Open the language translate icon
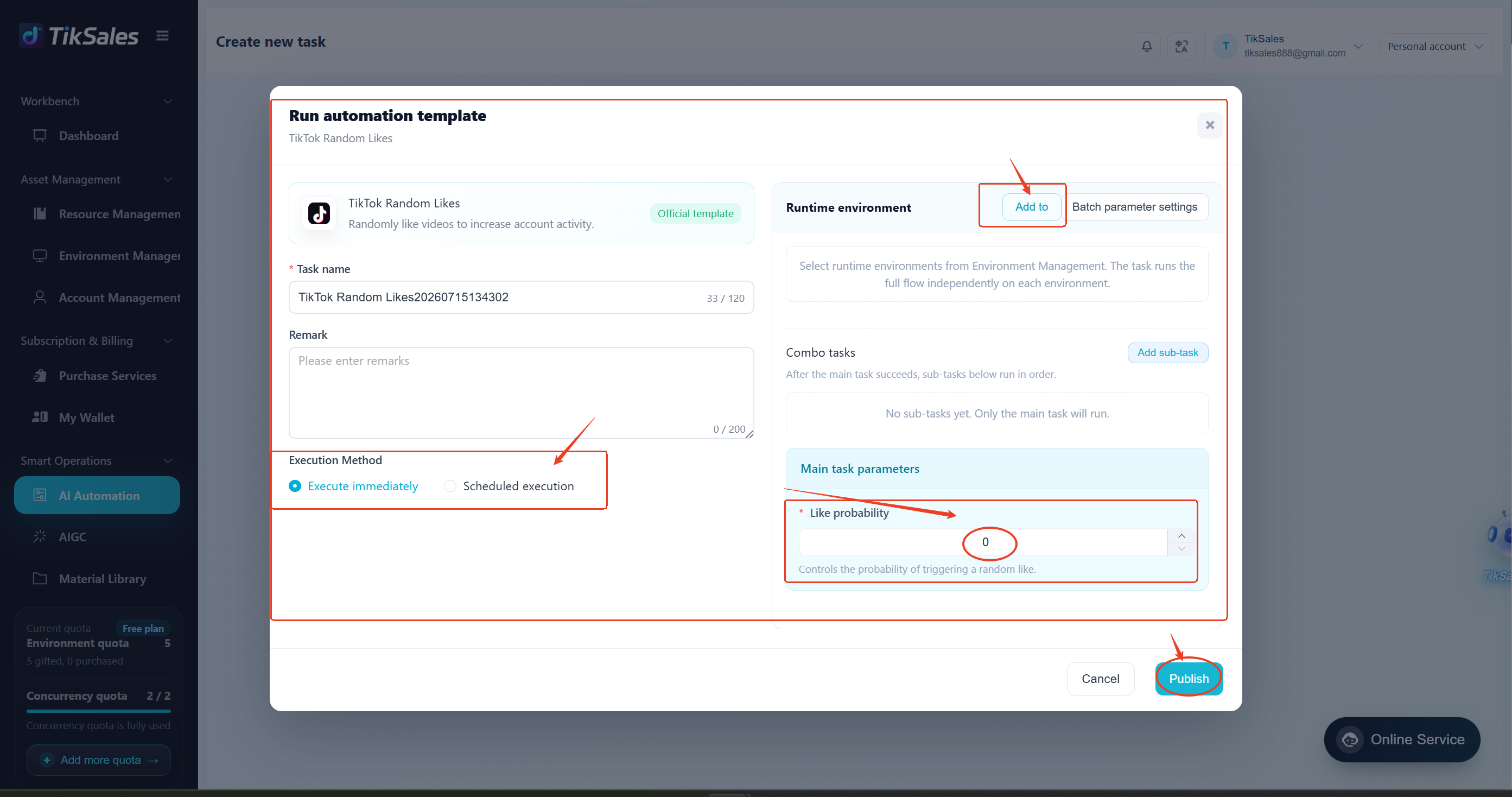This screenshot has height=797, width=1512. click(x=1181, y=46)
